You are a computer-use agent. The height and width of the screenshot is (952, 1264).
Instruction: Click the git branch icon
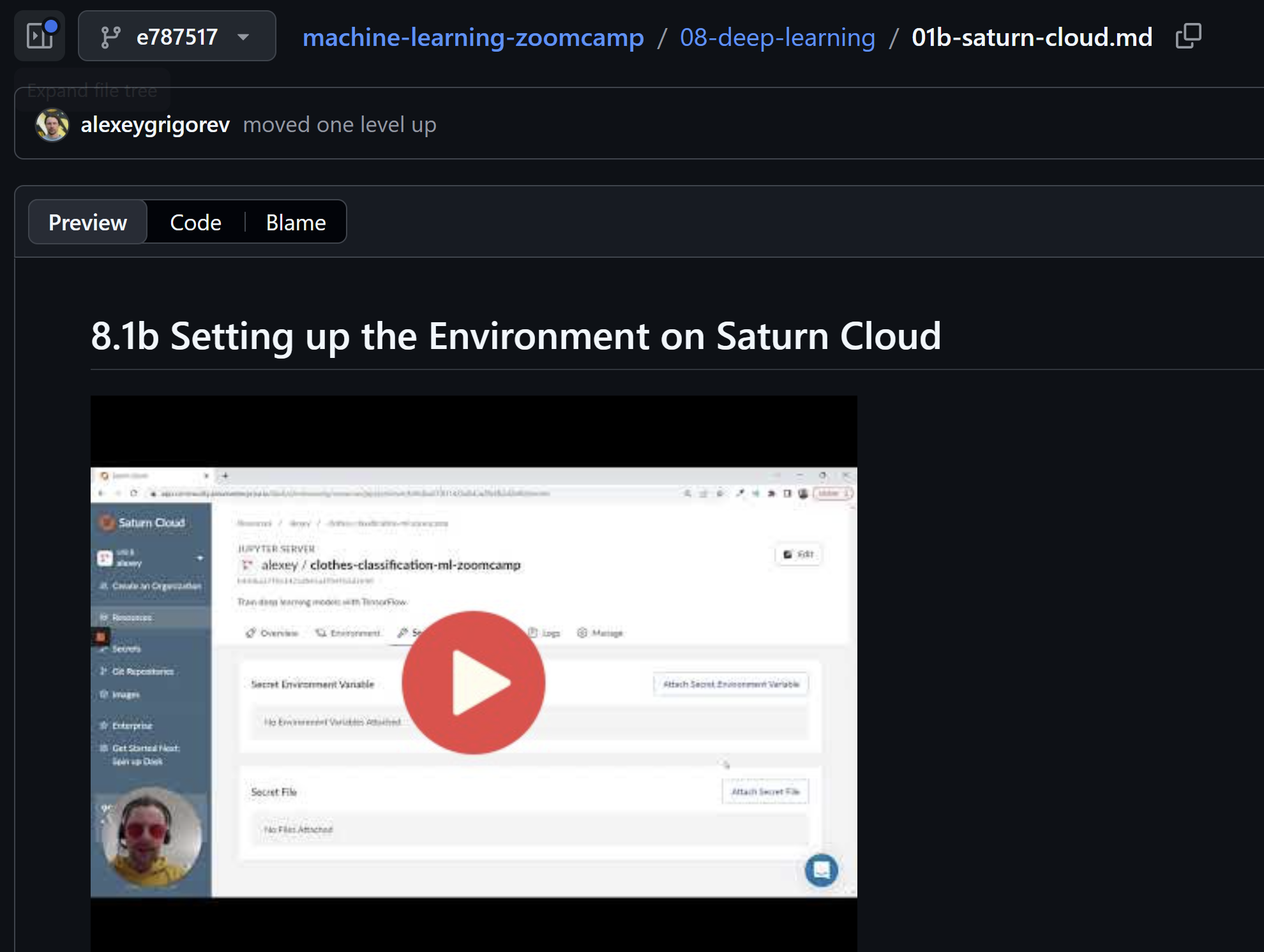click(110, 37)
